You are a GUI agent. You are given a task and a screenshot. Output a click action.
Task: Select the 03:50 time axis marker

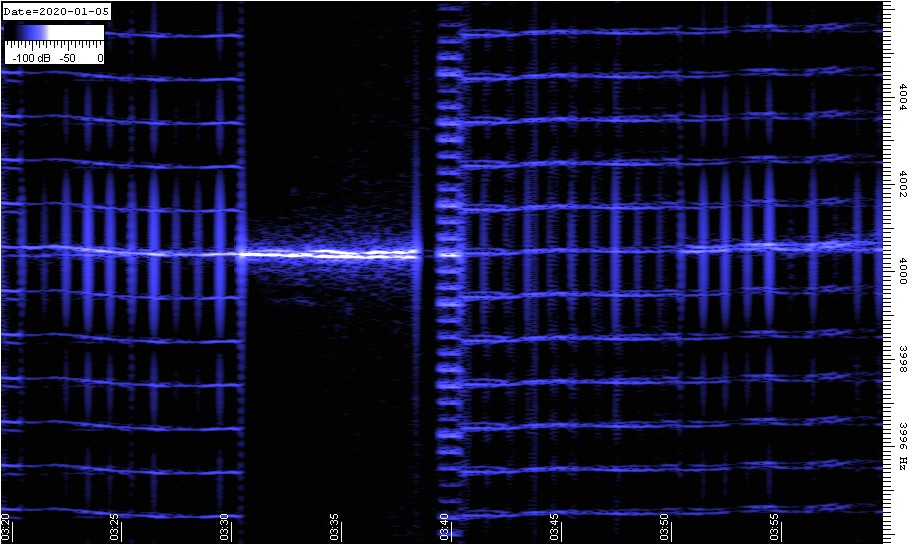tap(664, 527)
